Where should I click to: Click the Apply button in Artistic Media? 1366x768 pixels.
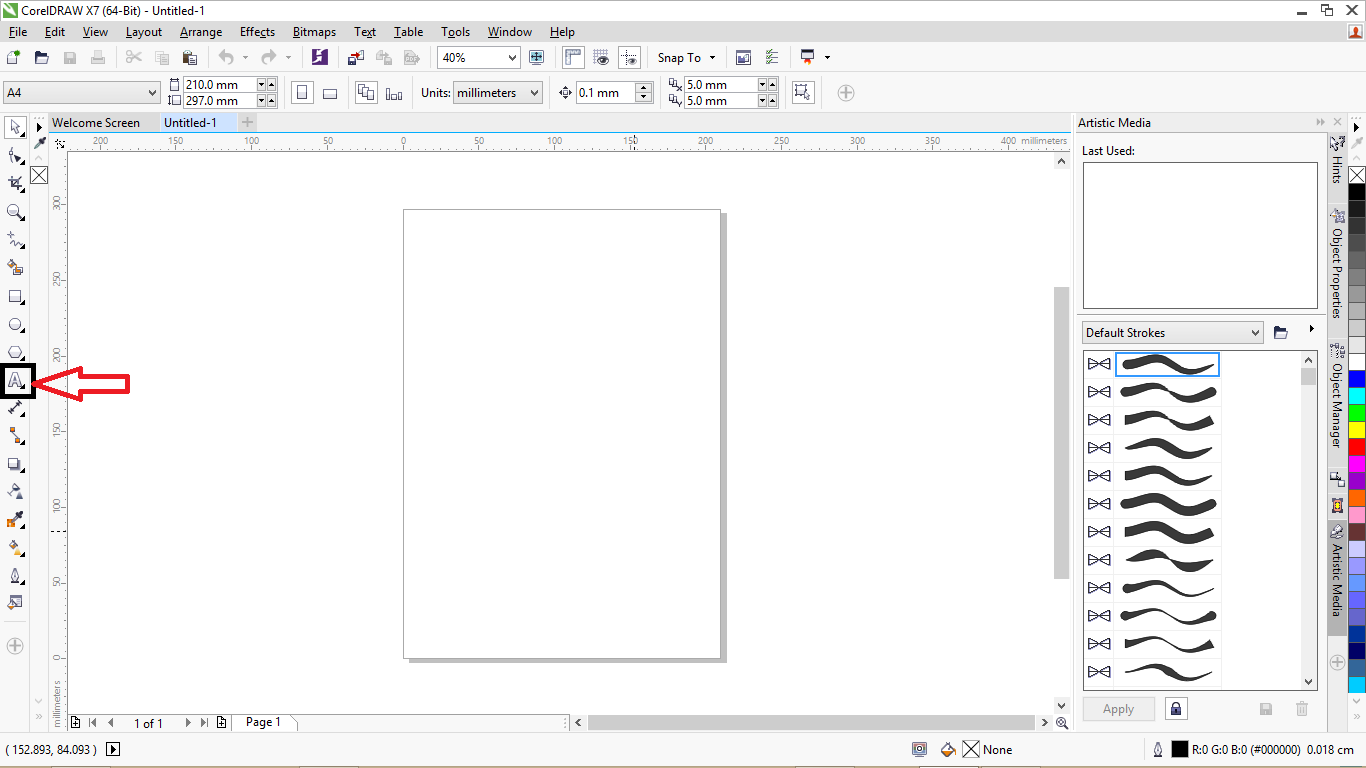(x=1118, y=708)
